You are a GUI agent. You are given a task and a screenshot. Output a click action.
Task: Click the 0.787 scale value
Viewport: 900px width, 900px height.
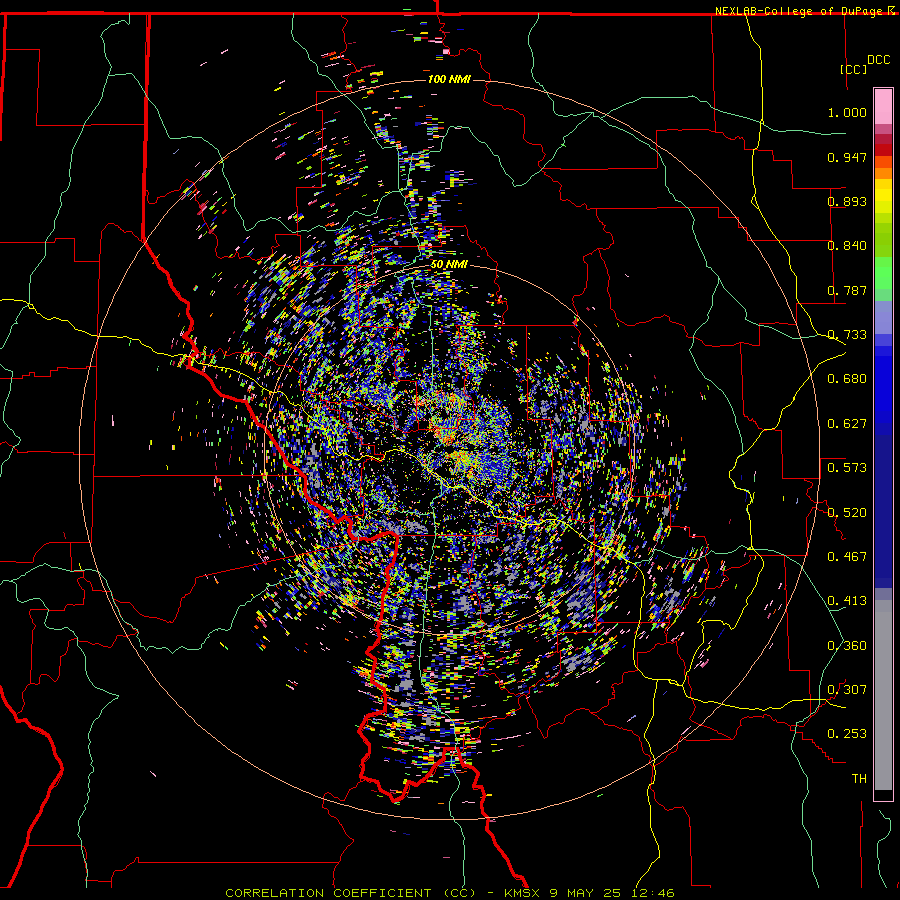[847, 290]
